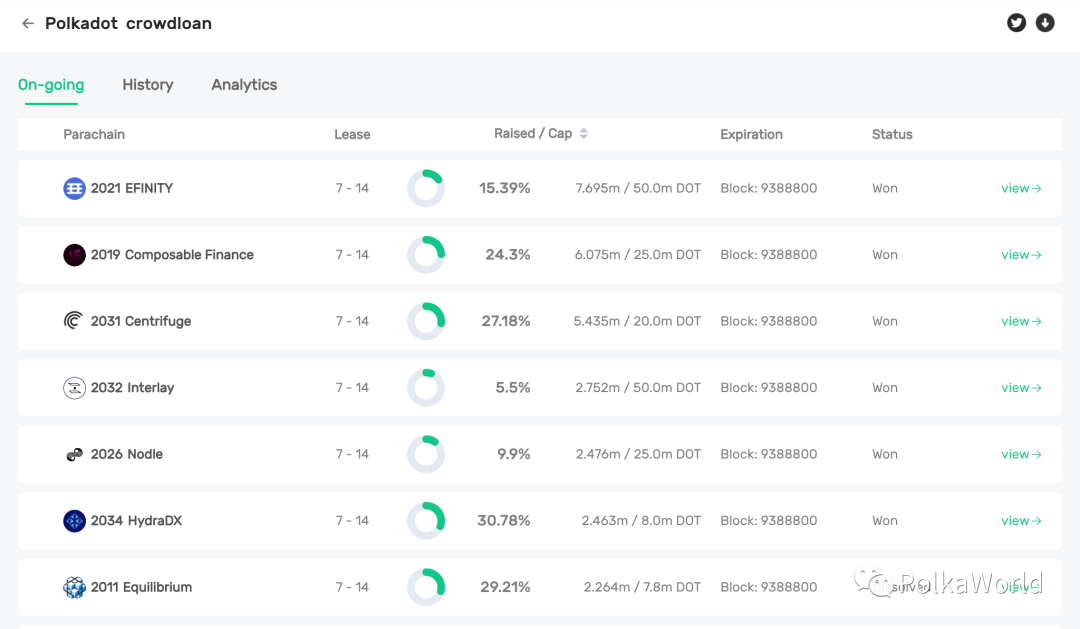Viewport: 1080px width, 629px height.
Task: Click the 15.39% percentage for EFINITY
Action: pos(504,188)
